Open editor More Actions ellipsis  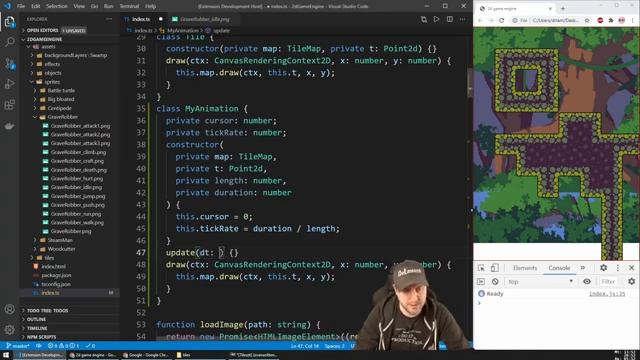pos(462,19)
